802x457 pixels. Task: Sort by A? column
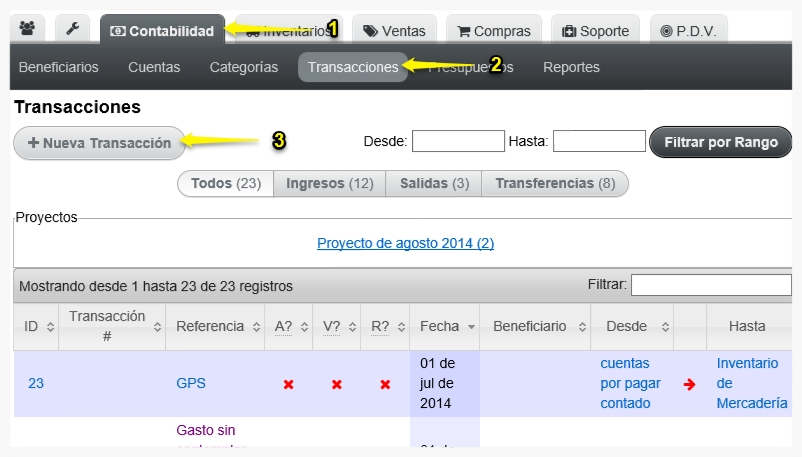288,327
